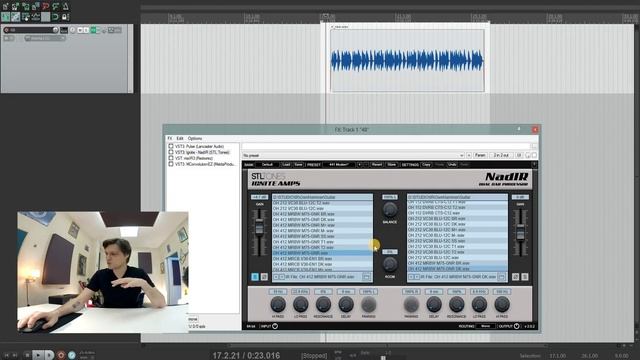Click the left IR folder browse icon
Screen dimensions: 640x360
pyautogui.click(x=366, y=277)
